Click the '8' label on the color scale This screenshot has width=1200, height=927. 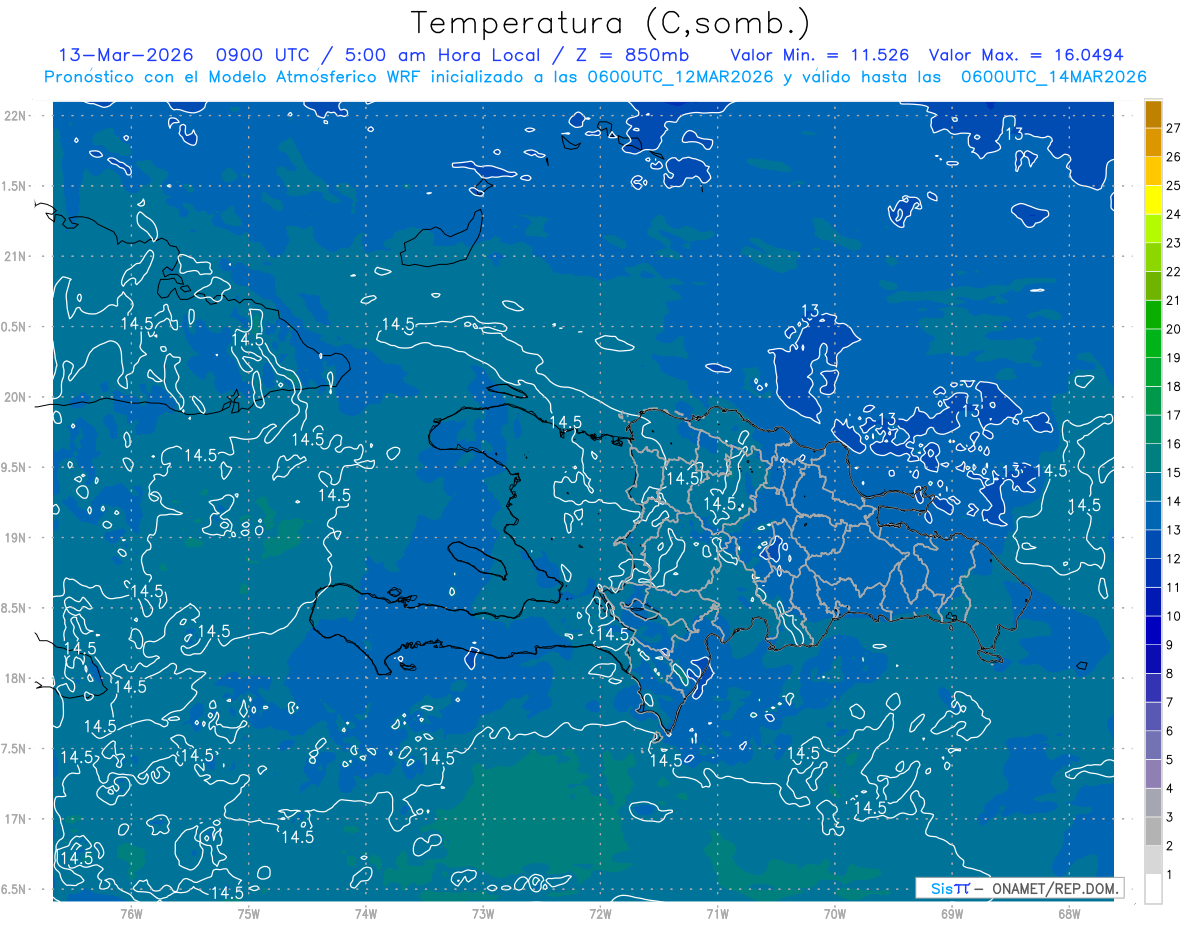[1170, 674]
